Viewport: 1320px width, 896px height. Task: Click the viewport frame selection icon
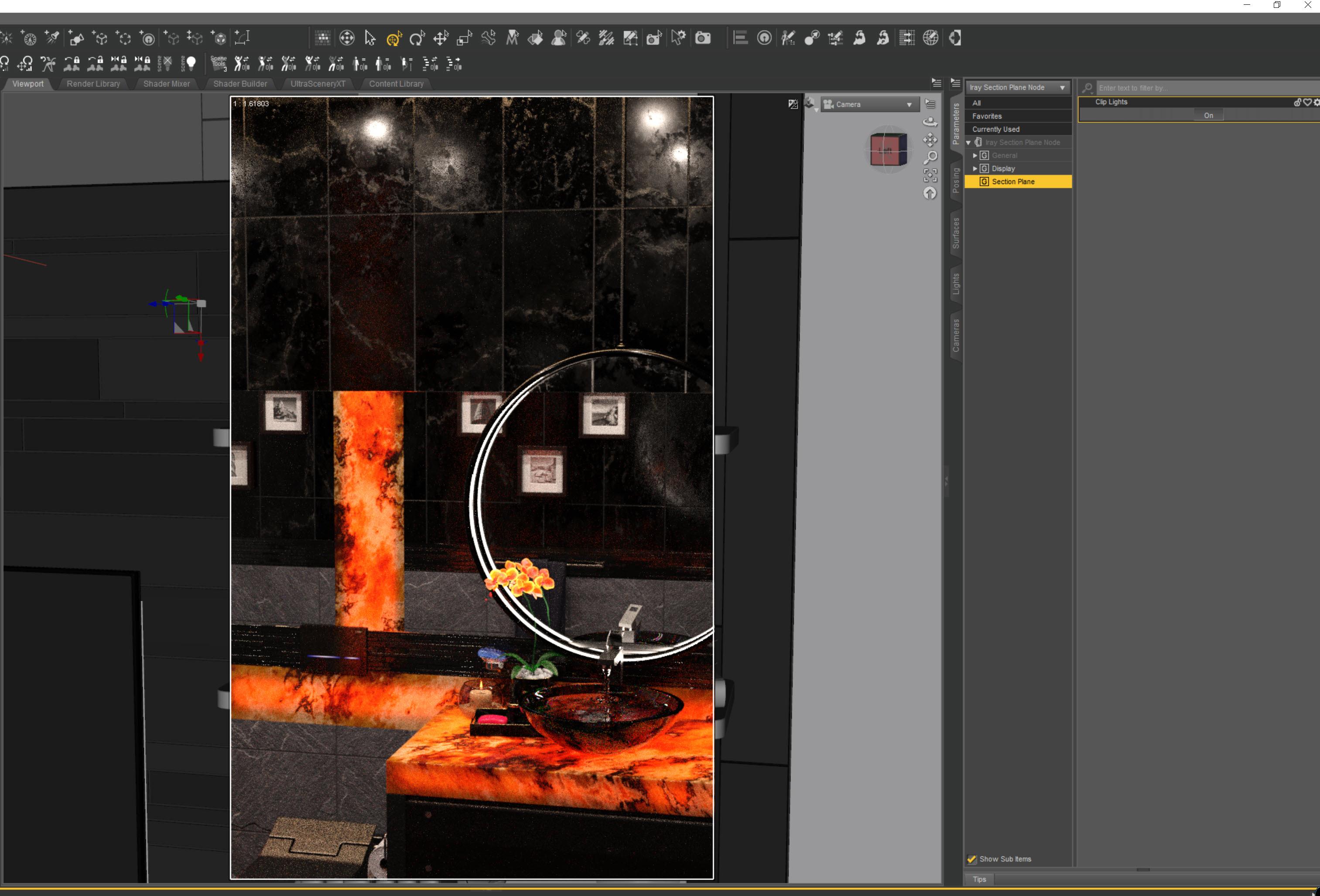(x=930, y=175)
